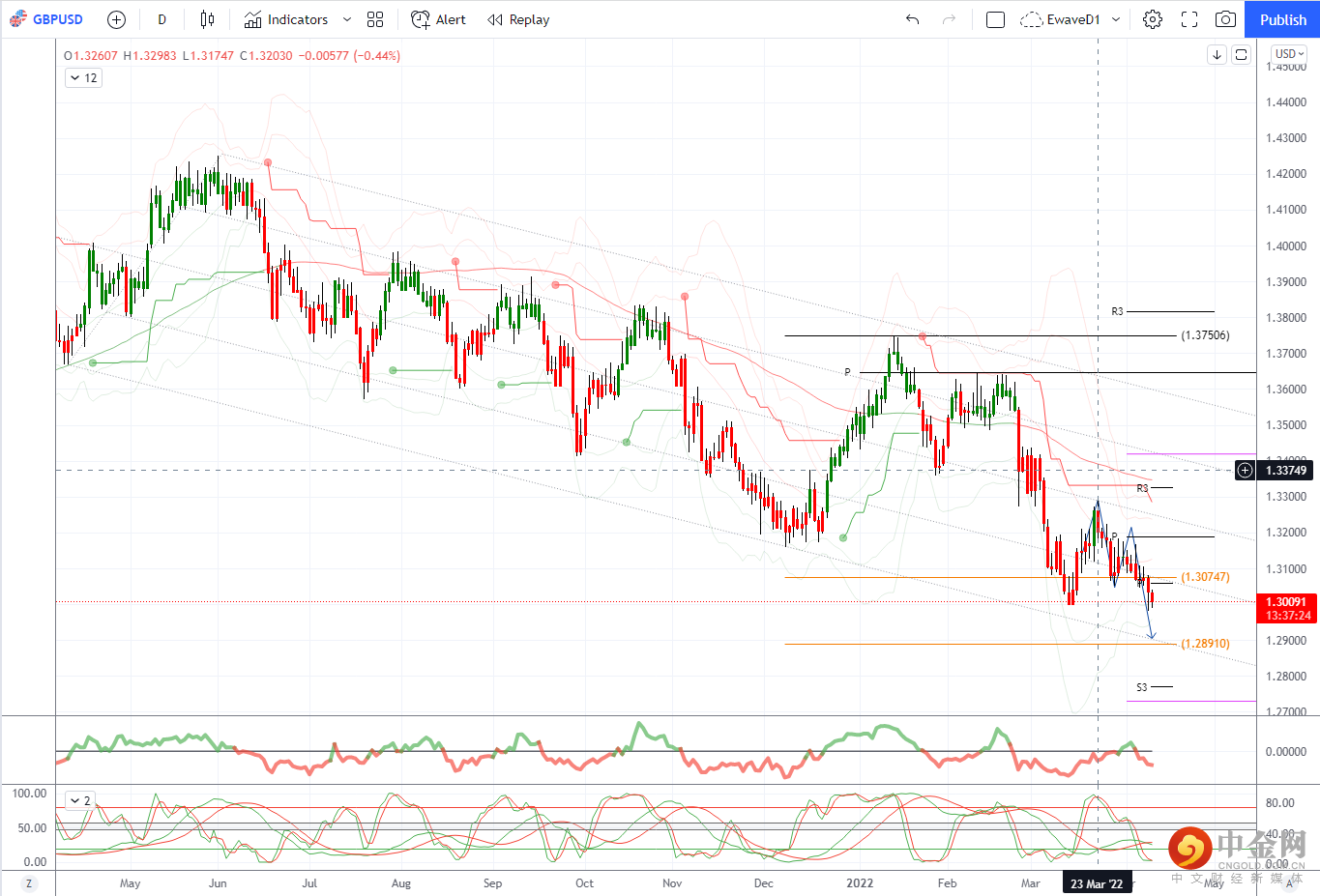Expand the USD currency dropdown

pos(1290,54)
